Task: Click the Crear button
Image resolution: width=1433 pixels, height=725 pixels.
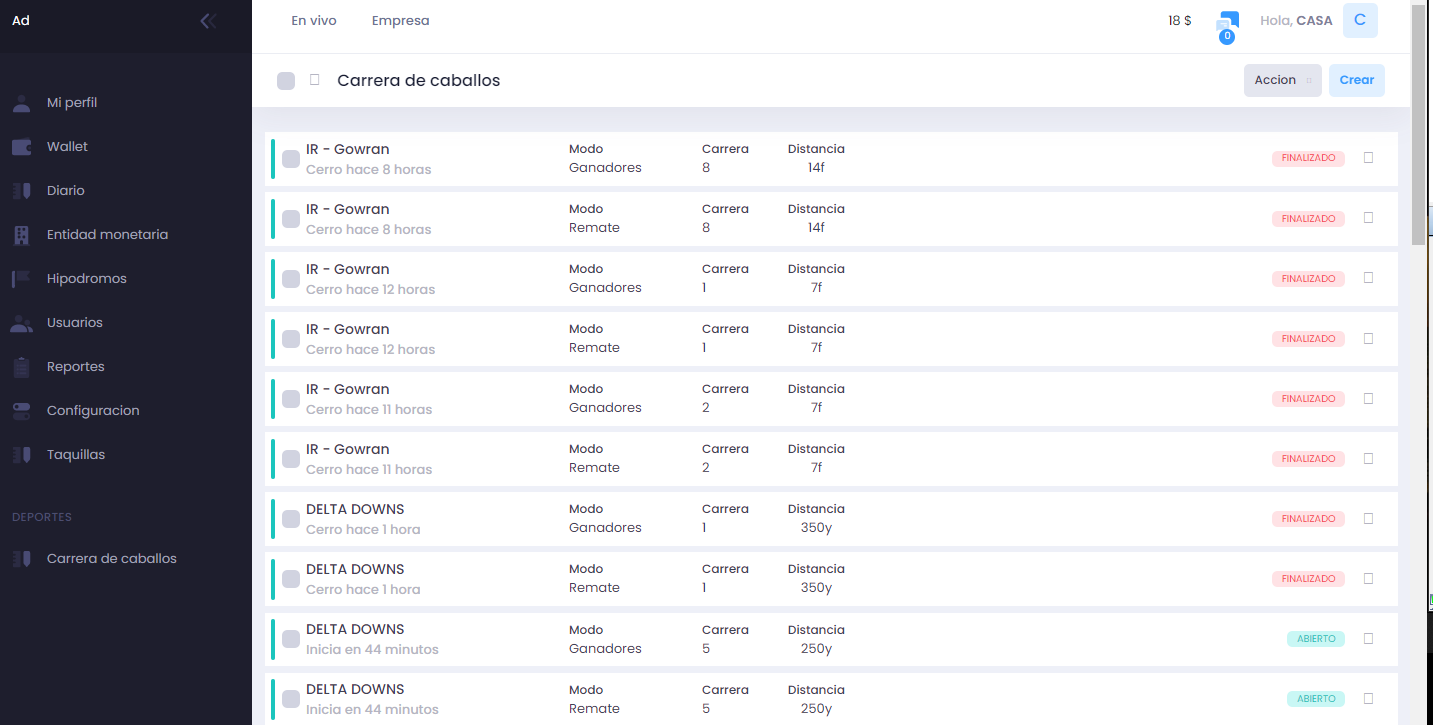Action: [x=1356, y=80]
